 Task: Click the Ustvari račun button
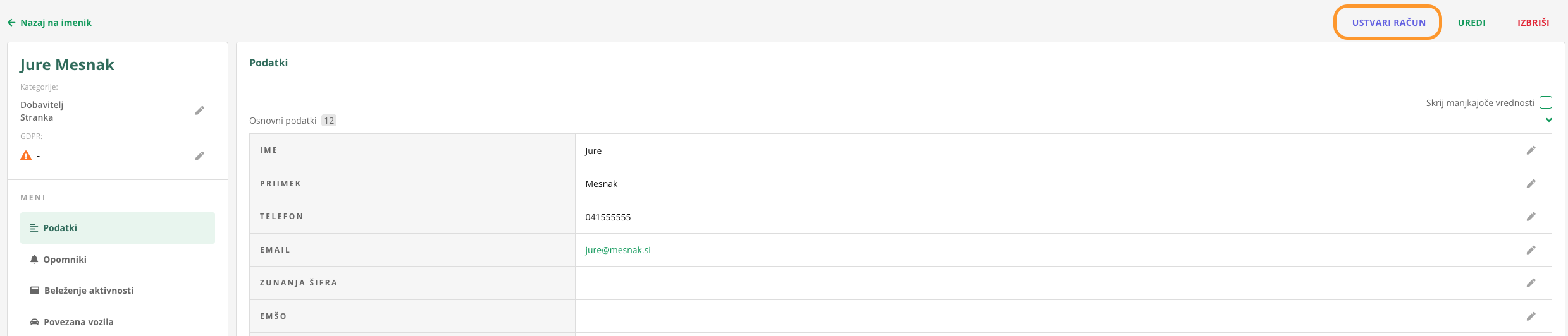[1388, 23]
